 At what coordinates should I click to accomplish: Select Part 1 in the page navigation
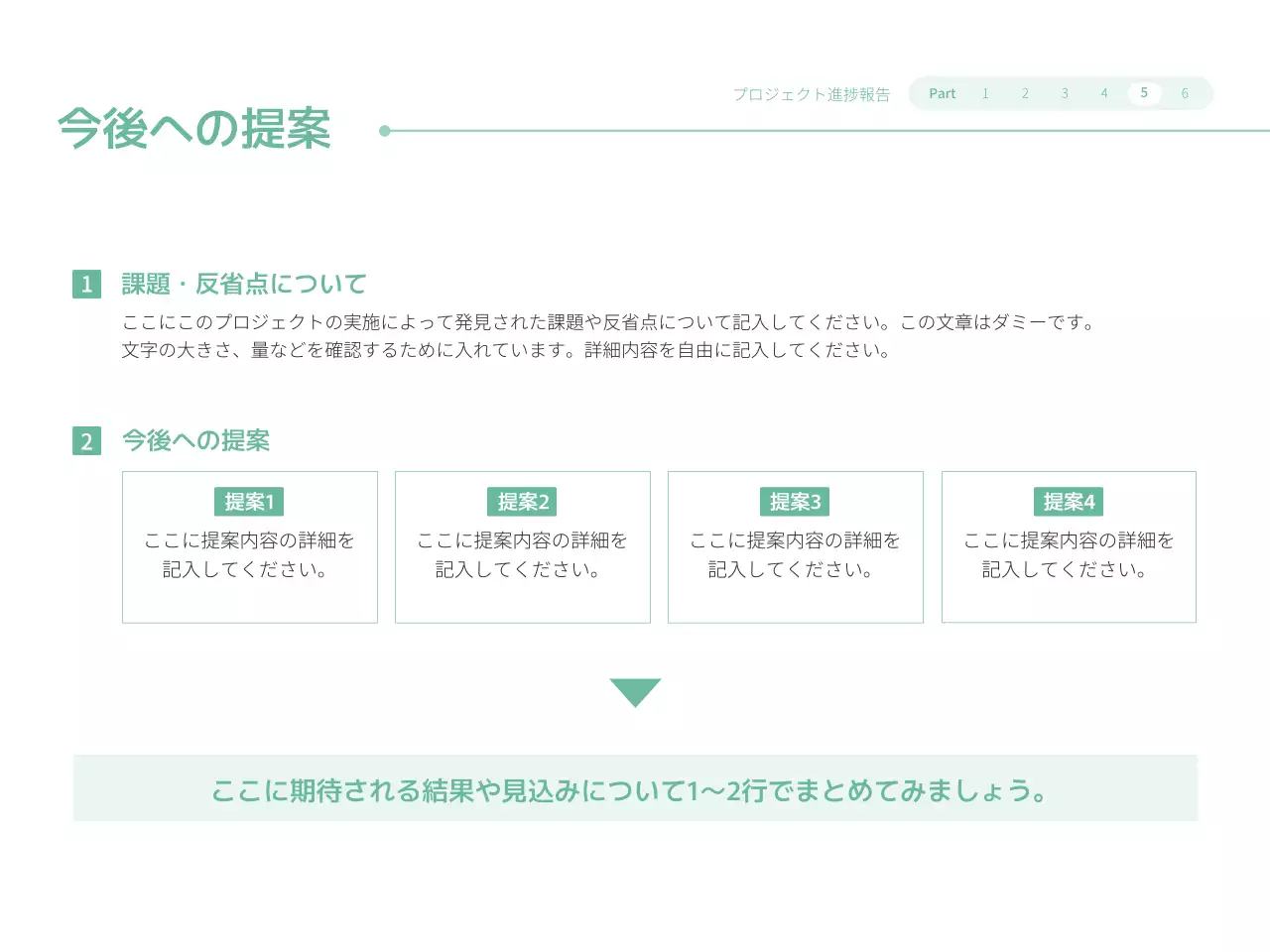[x=985, y=93]
